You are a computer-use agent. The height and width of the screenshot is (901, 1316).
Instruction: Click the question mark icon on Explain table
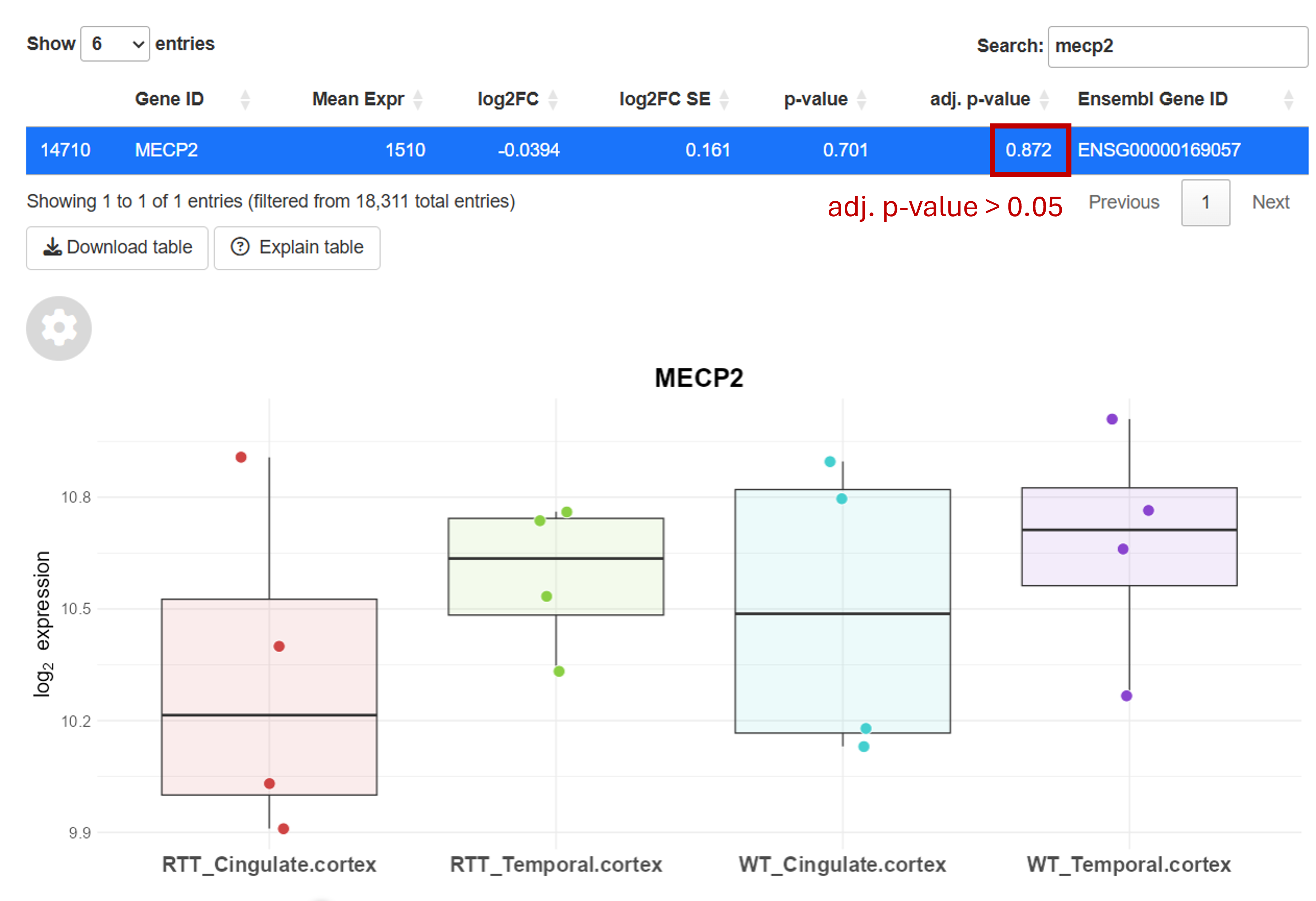click(x=241, y=248)
